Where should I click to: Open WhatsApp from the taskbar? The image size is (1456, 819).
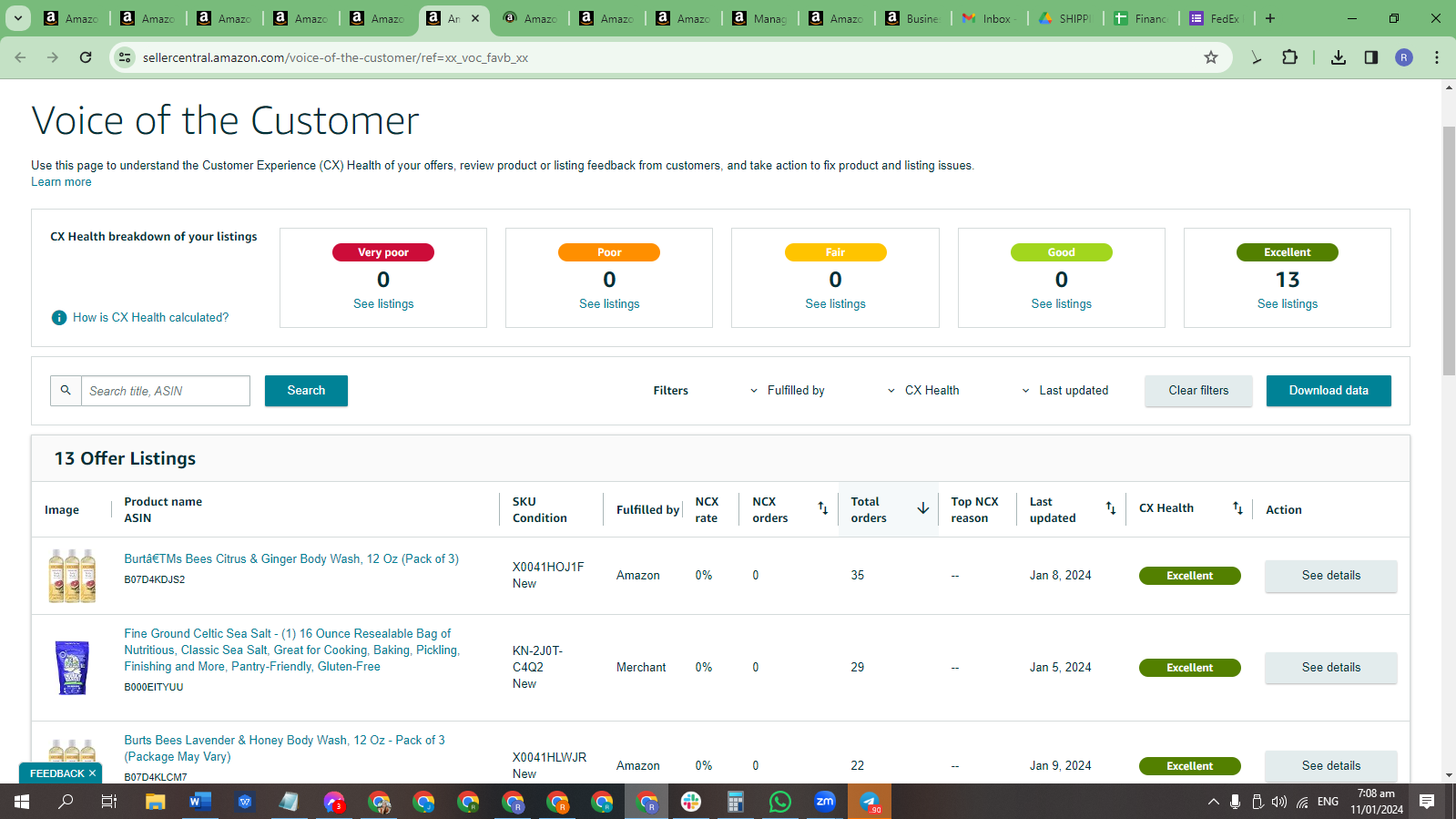click(x=780, y=802)
